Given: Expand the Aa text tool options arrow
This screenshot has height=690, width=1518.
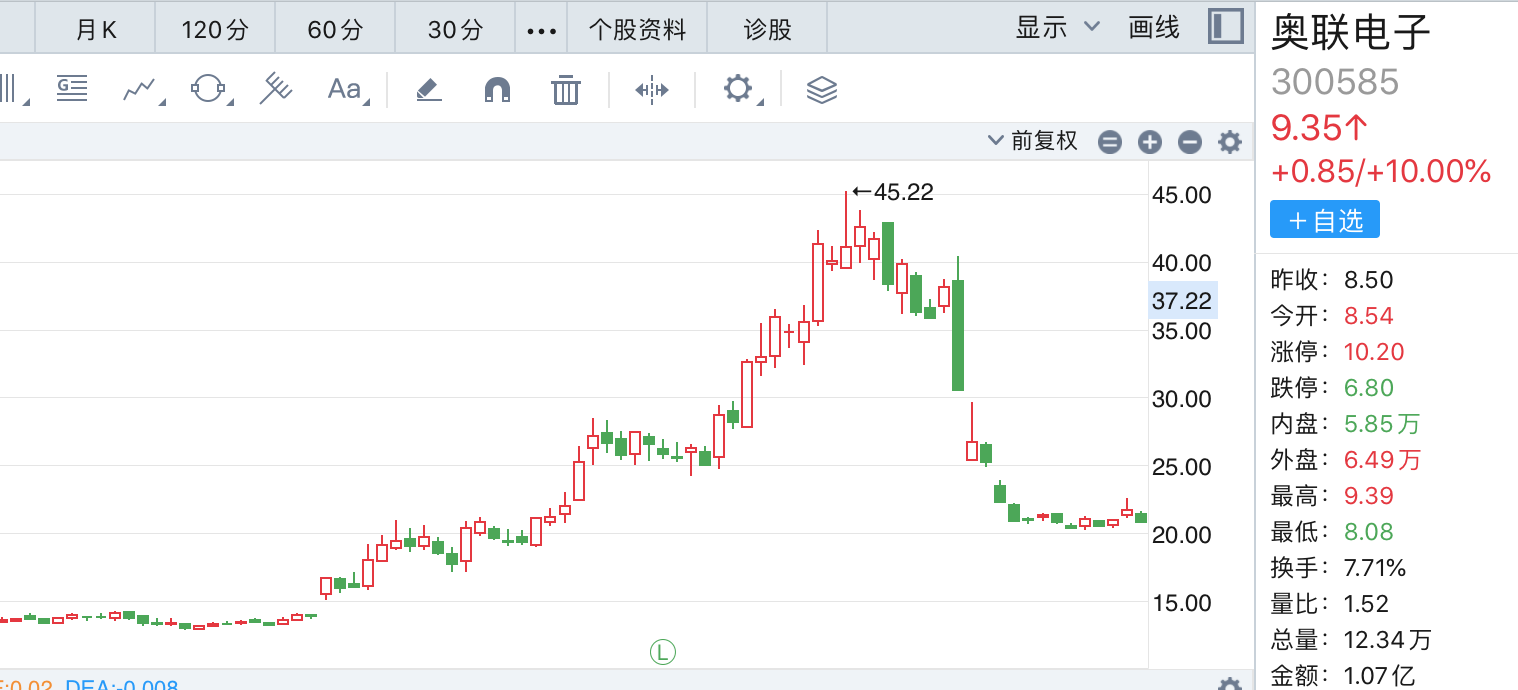Looking at the screenshot, I should point(366,102).
